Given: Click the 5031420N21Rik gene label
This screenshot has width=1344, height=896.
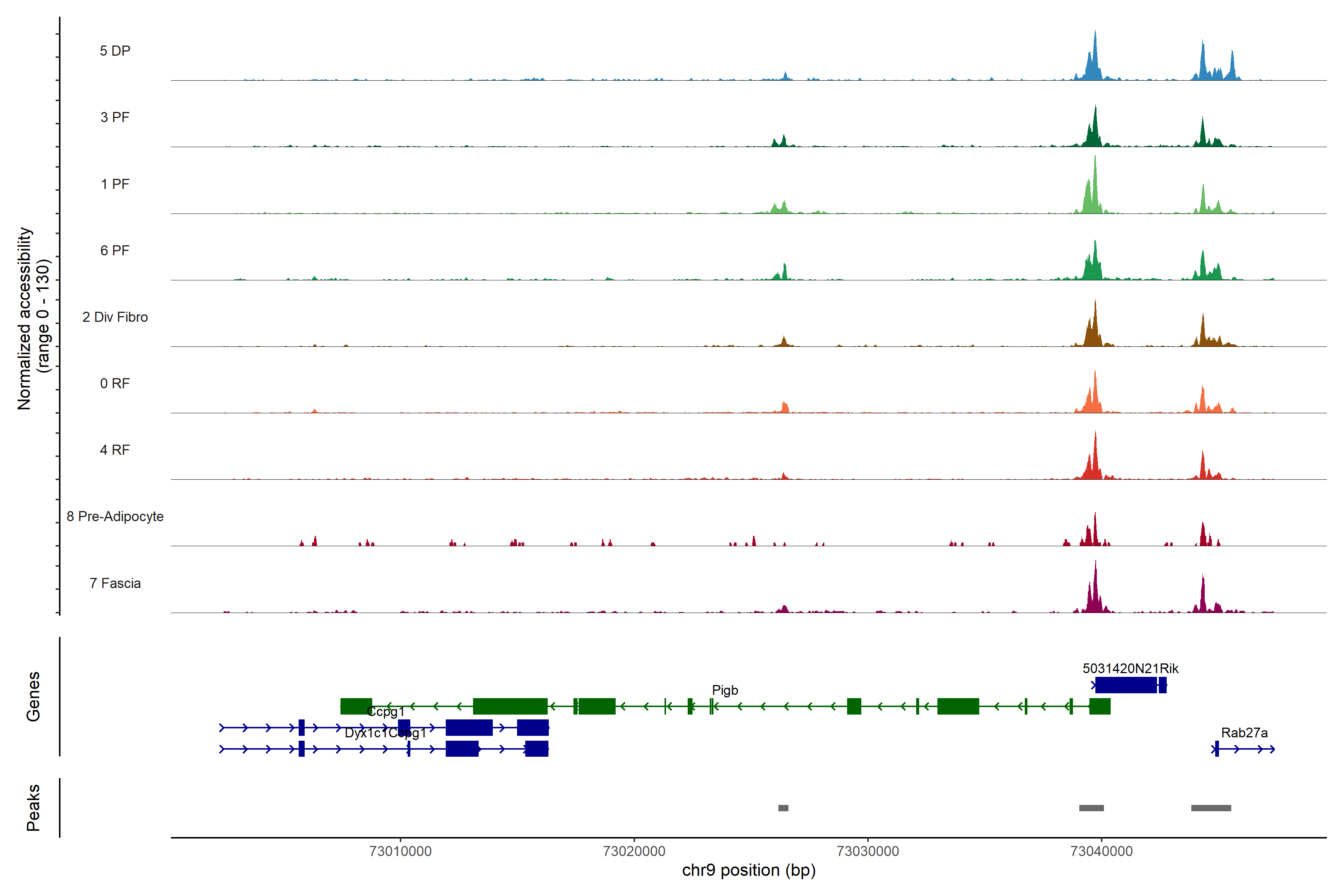Looking at the screenshot, I should click(1130, 669).
